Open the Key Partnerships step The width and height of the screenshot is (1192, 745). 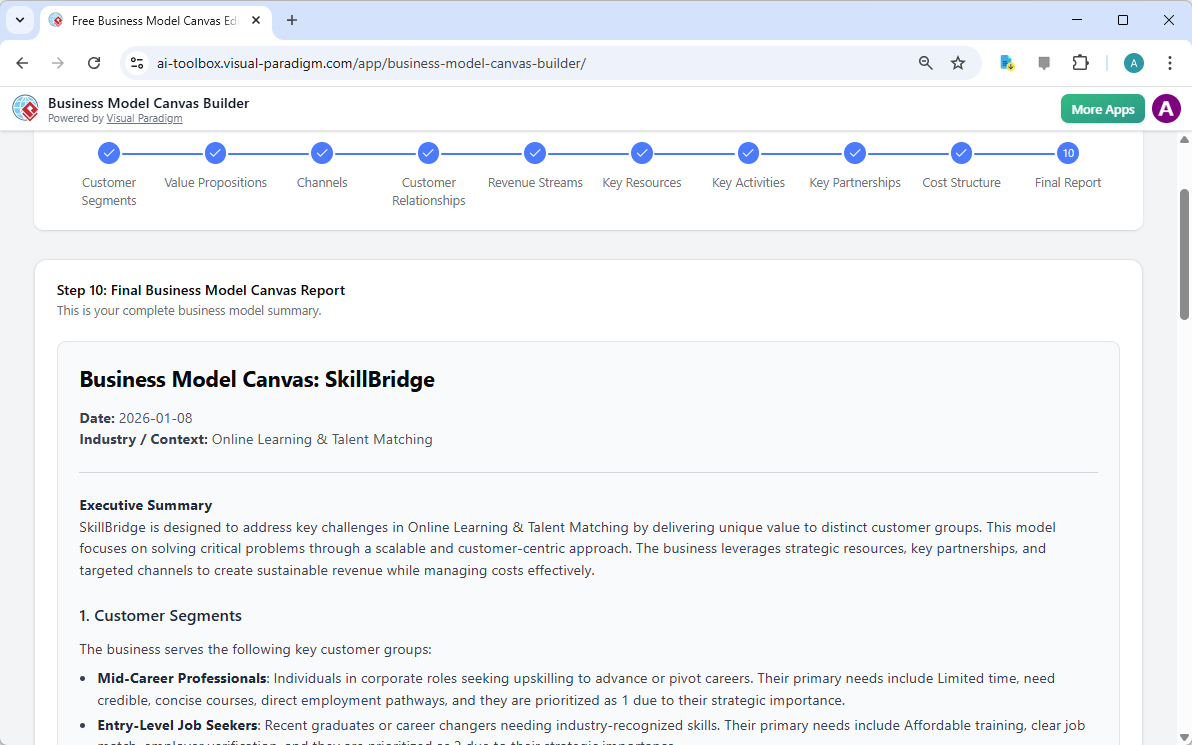click(x=855, y=153)
